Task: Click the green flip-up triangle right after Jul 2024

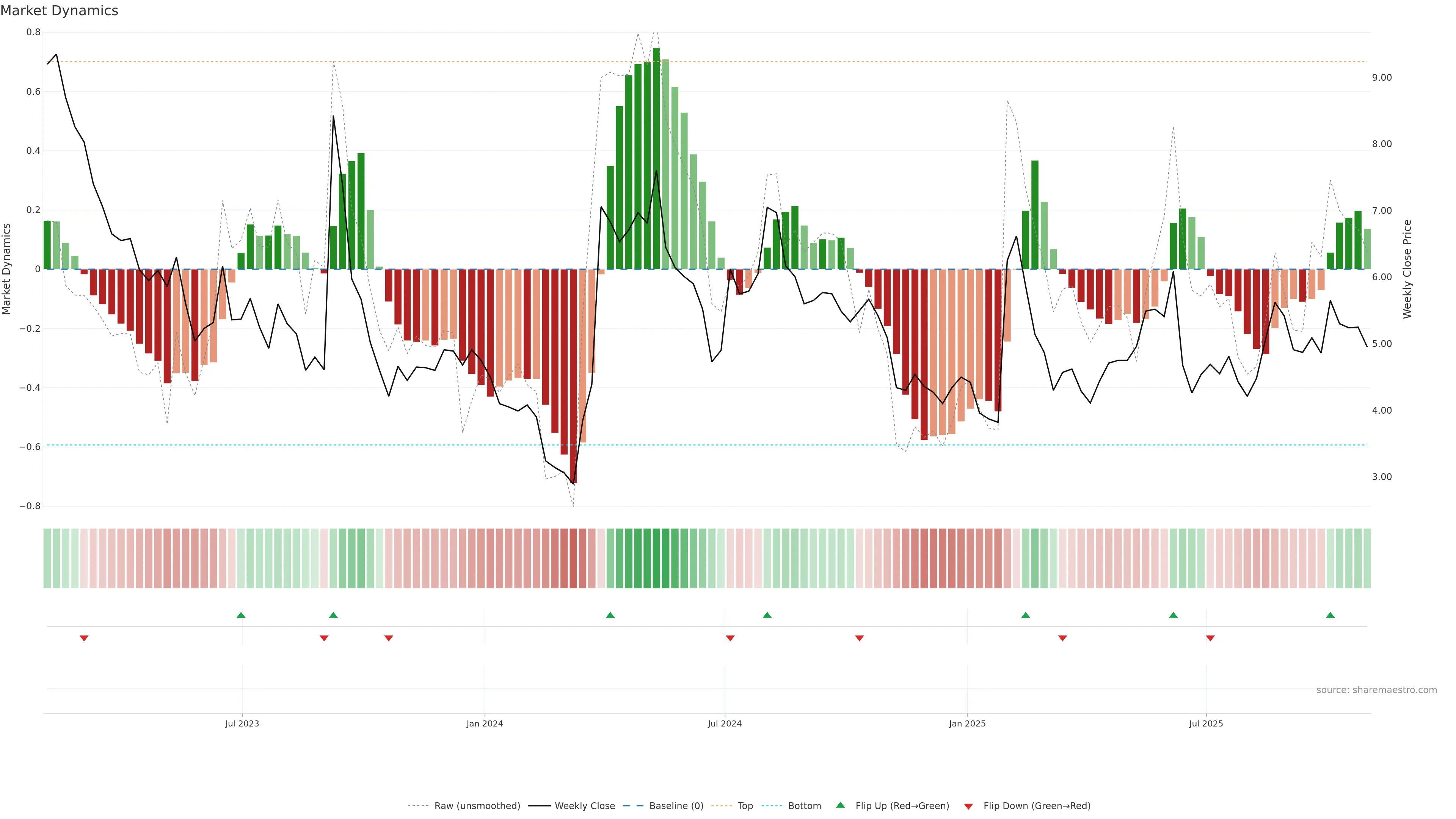Action: click(x=767, y=615)
